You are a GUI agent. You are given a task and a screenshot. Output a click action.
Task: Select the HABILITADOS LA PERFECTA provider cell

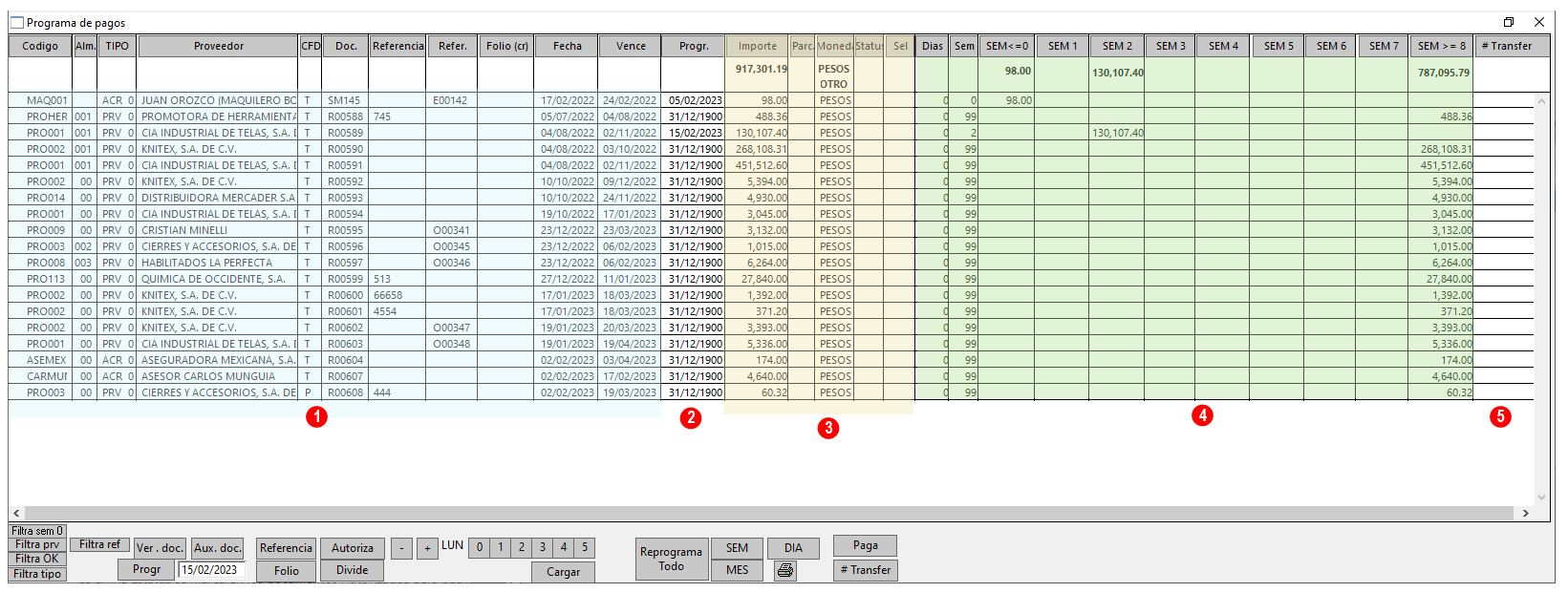[x=218, y=263]
